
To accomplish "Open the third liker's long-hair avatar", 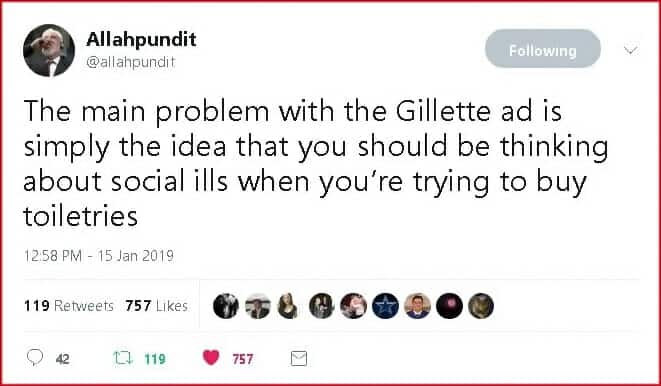I will pyautogui.click(x=289, y=306).
